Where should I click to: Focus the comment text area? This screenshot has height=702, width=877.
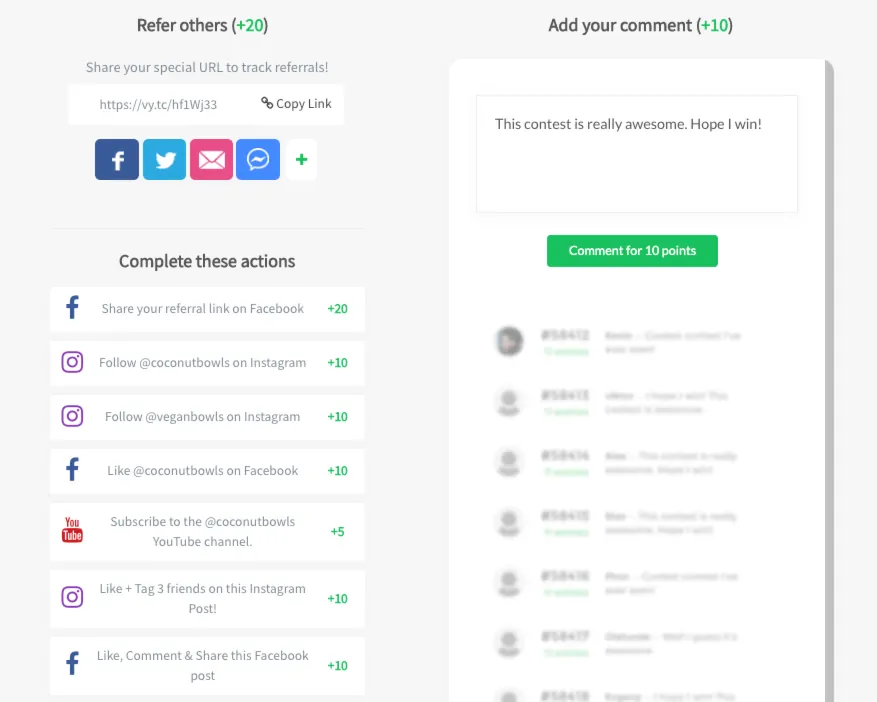point(636,154)
